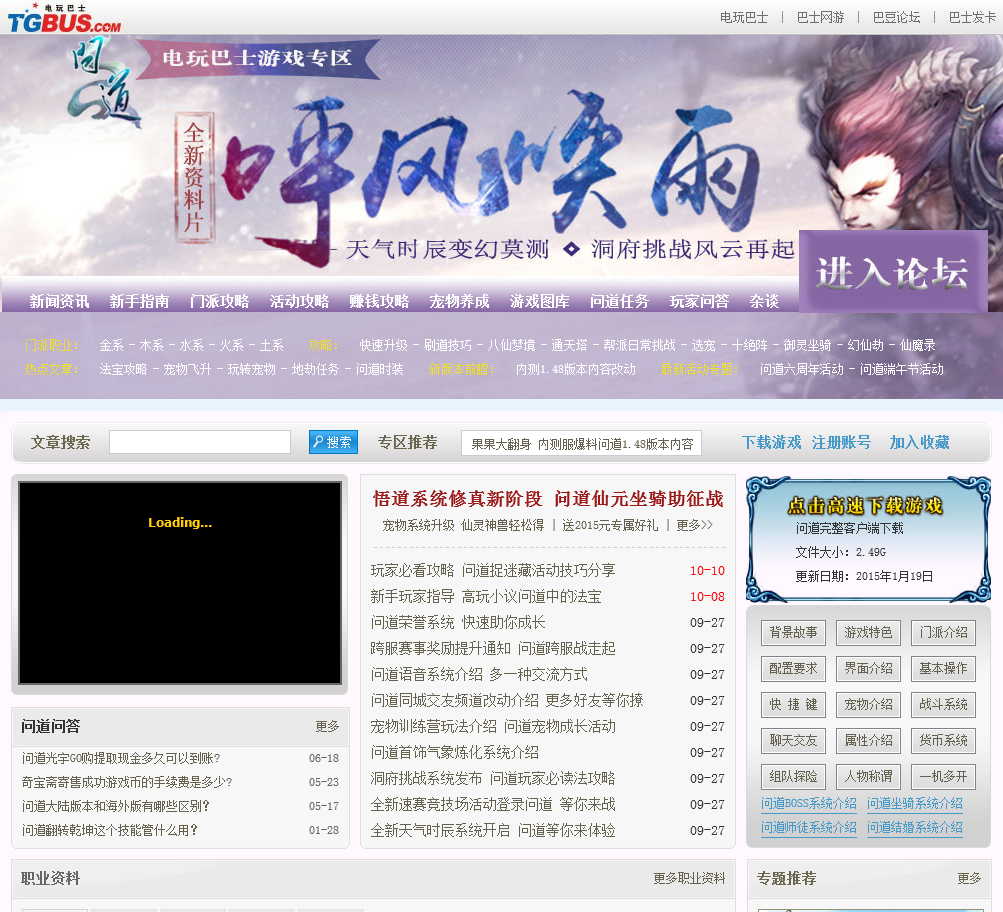1003x912 pixels.
Task: Open article 问道荣誉系统 快速助你成长
Action: coord(458,622)
